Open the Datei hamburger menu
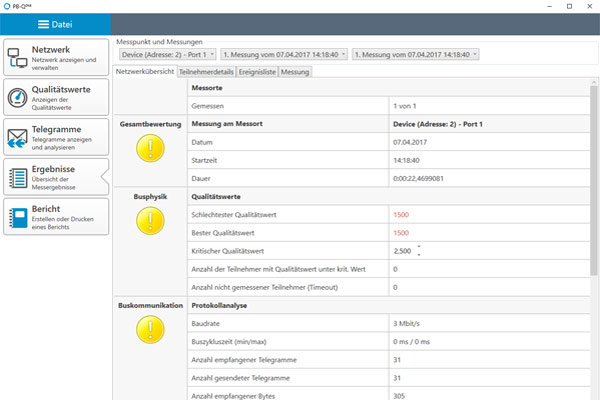 [x=55, y=24]
